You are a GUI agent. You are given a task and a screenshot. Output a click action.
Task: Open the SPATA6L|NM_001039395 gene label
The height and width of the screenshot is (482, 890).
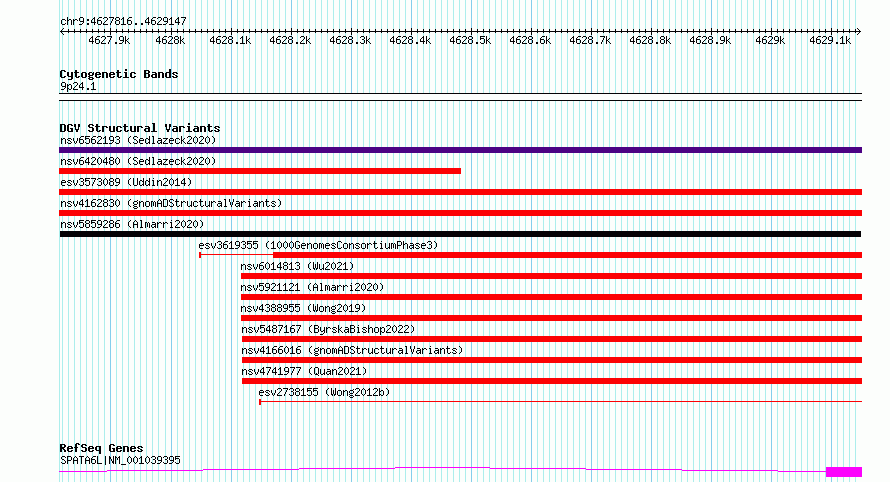(120, 460)
